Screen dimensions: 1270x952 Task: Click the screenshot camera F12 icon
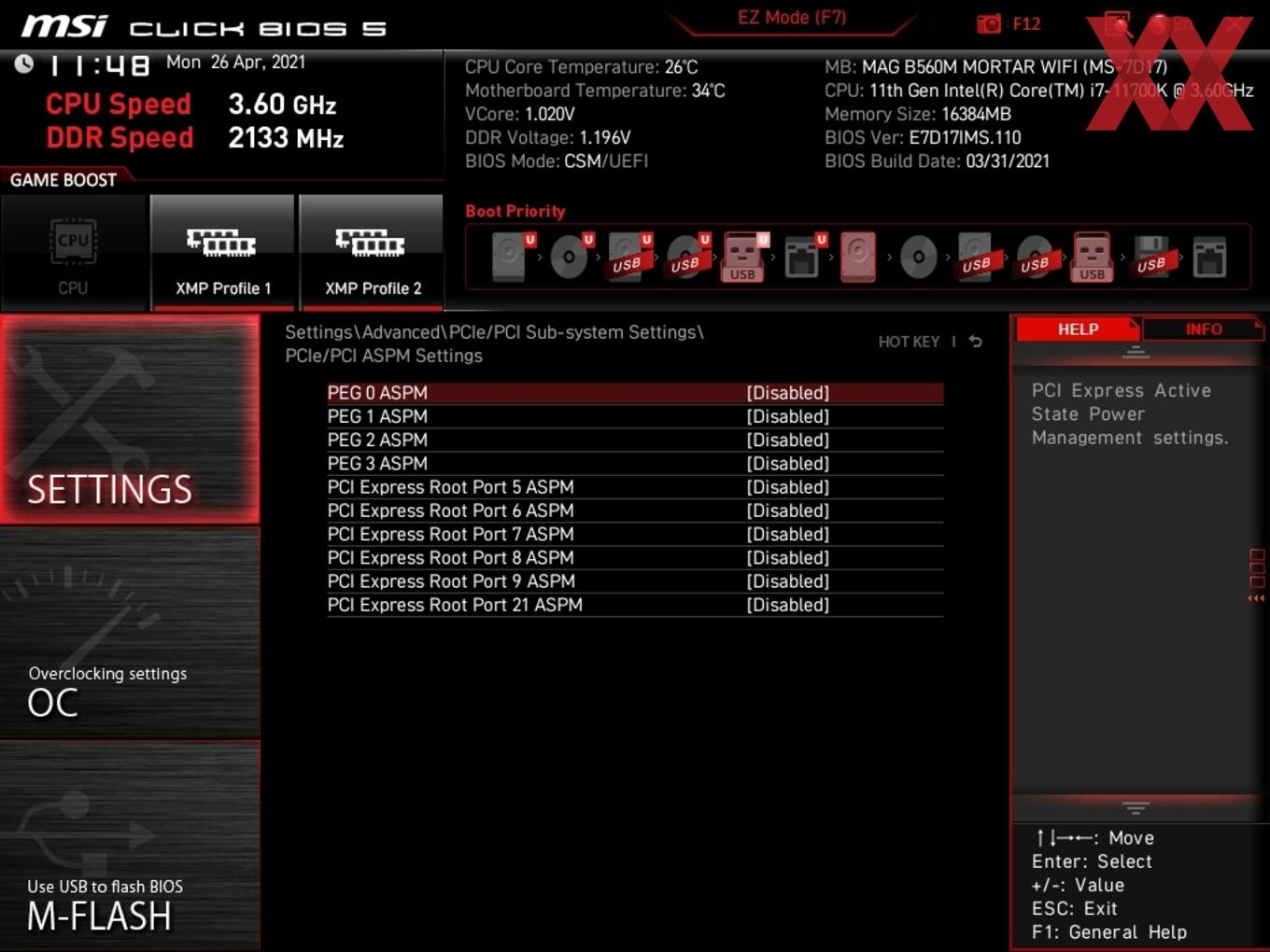1008,23
